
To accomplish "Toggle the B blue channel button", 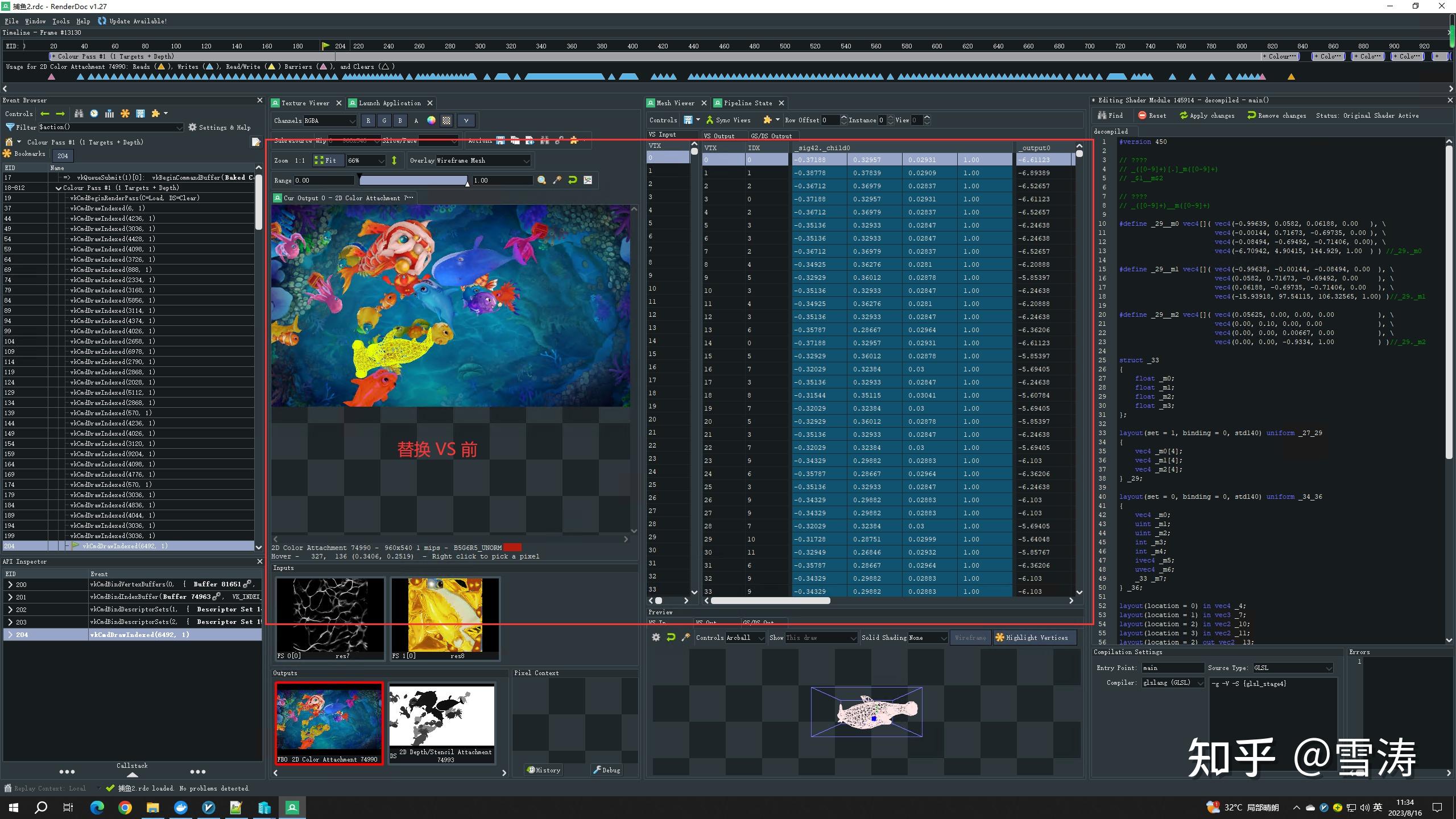I will coord(400,121).
